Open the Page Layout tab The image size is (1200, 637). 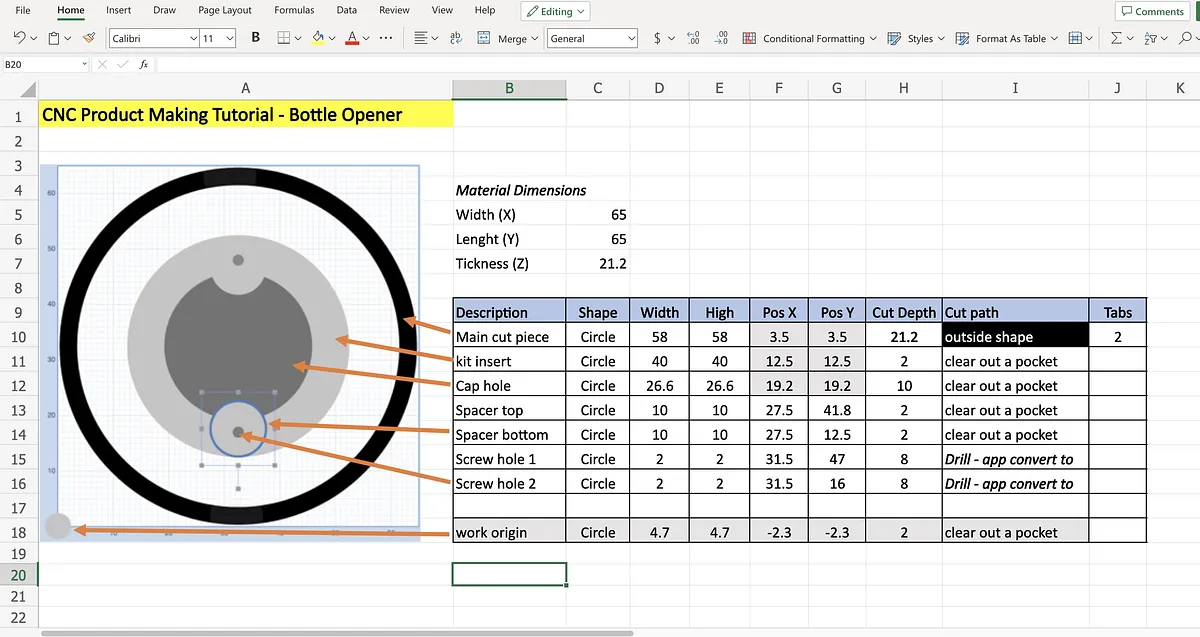[x=225, y=10]
